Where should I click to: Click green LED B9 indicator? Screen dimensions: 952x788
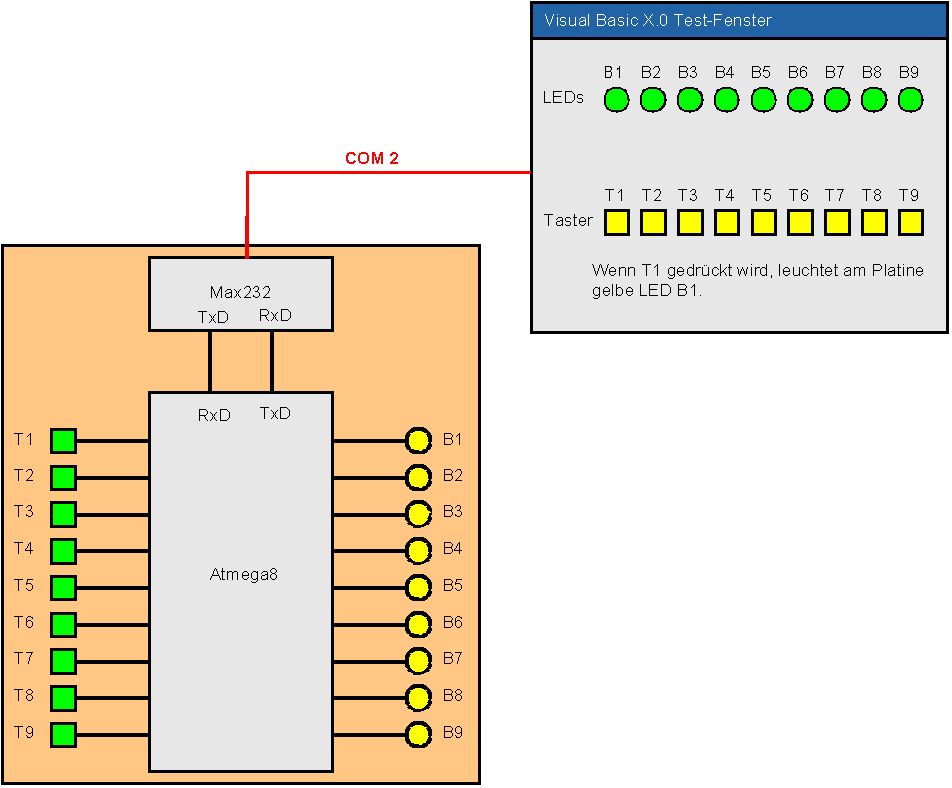coord(910,100)
